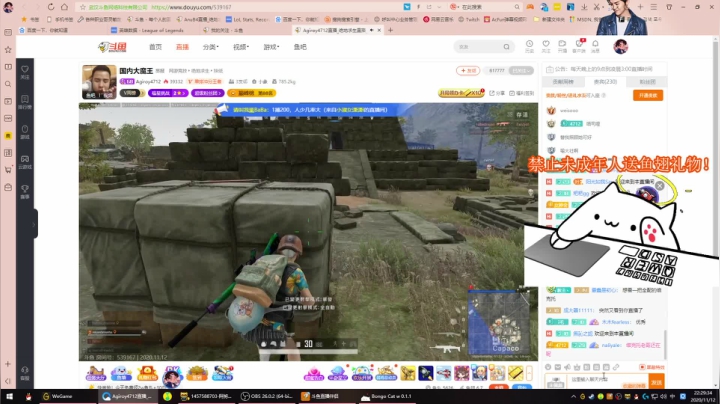Screen dimensions: 720x404
Task: Click the rocket gift icon on a dark background
Action: click(426, 373)
